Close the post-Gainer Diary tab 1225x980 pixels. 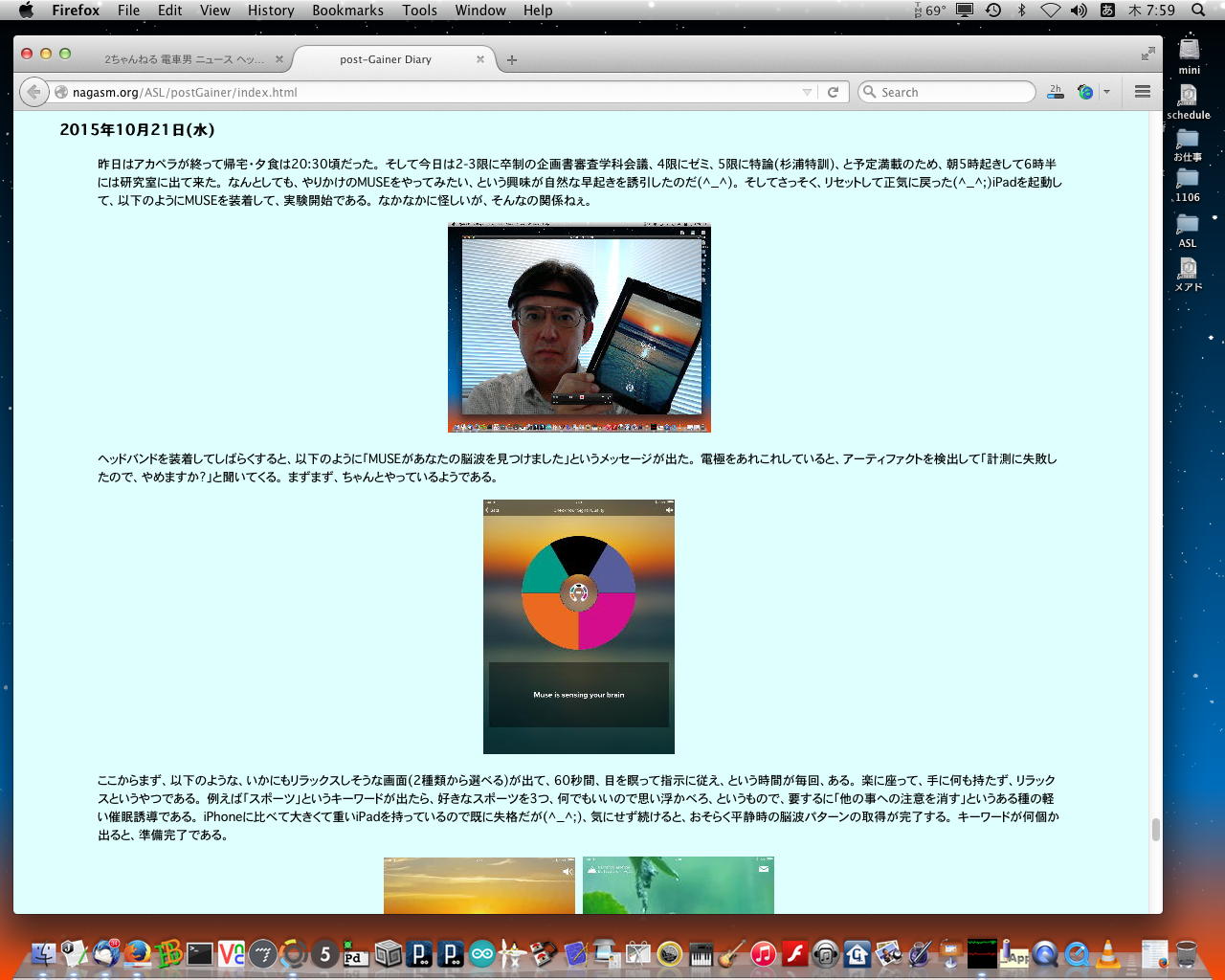pyautogui.click(x=480, y=59)
